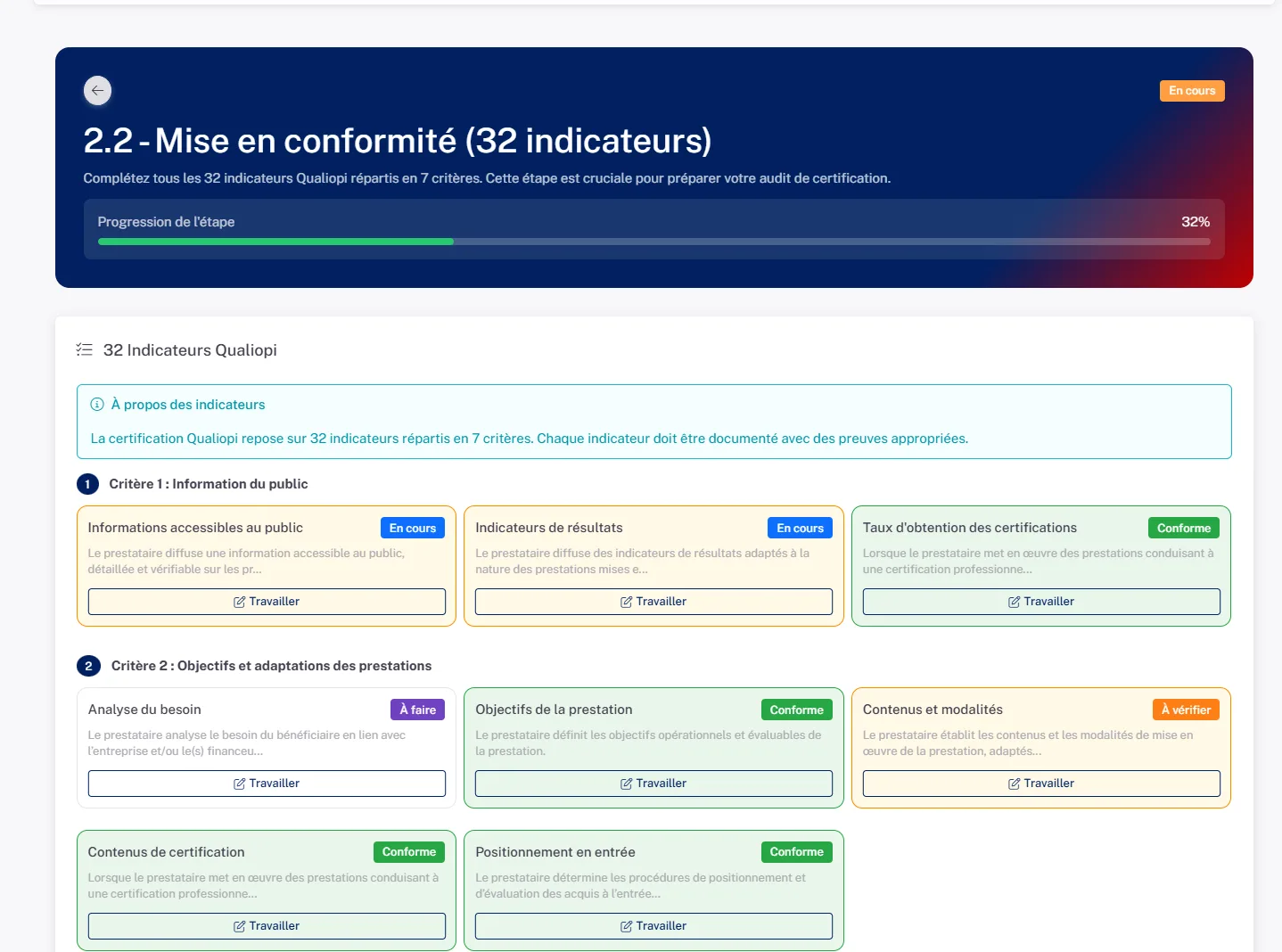Click Conforme badge on Objectifs de la prestation
The height and width of the screenshot is (952, 1282).
point(797,710)
